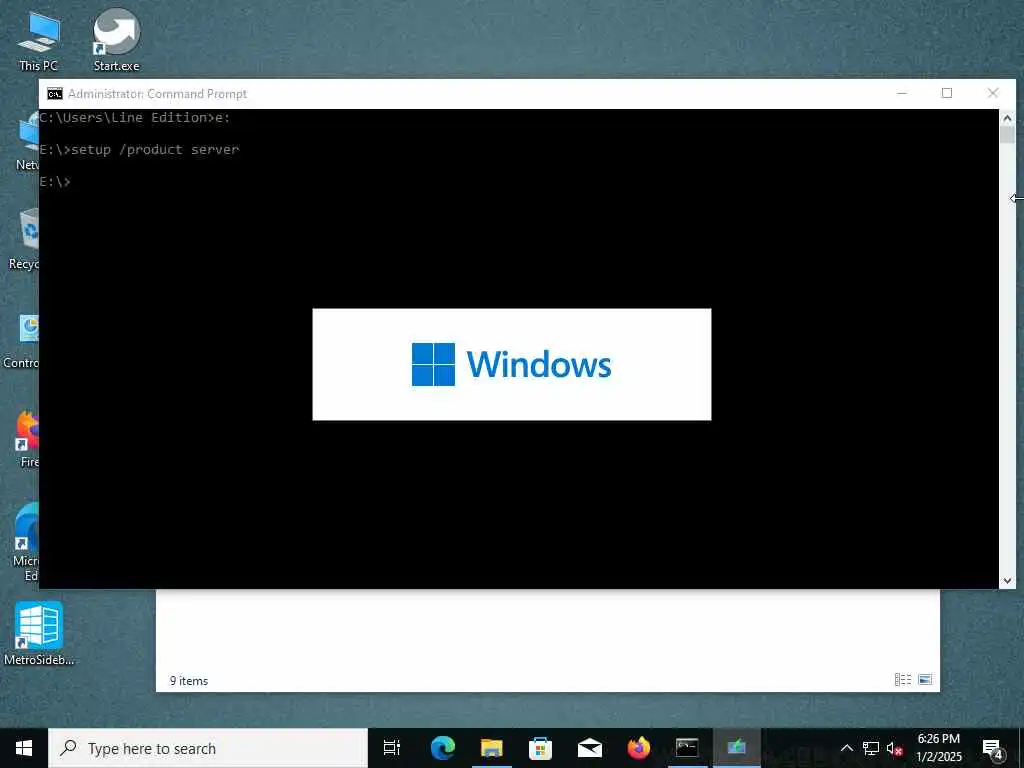Screen dimensions: 1024x768
Task: Switch File Explorer to details view
Action: (903, 680)
